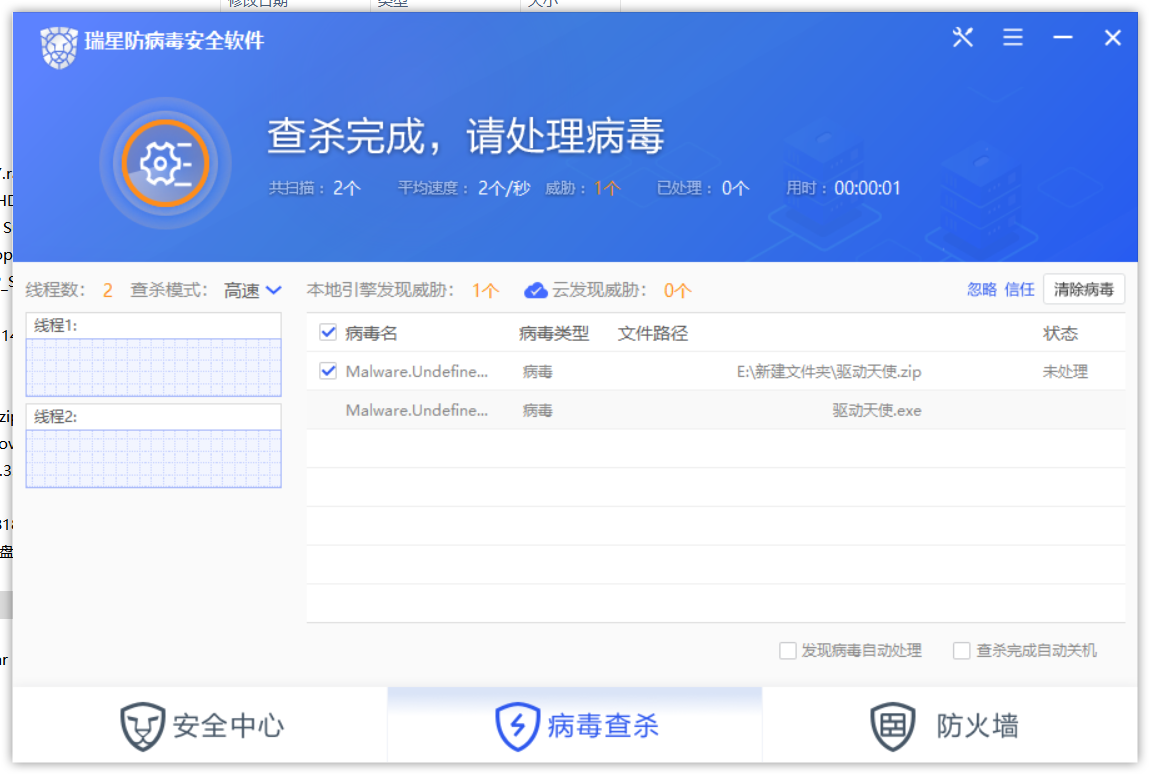1150x775 pixels.
Task: Click the 防火墙 wall shield icon
Action: click(x=893, y=726)
